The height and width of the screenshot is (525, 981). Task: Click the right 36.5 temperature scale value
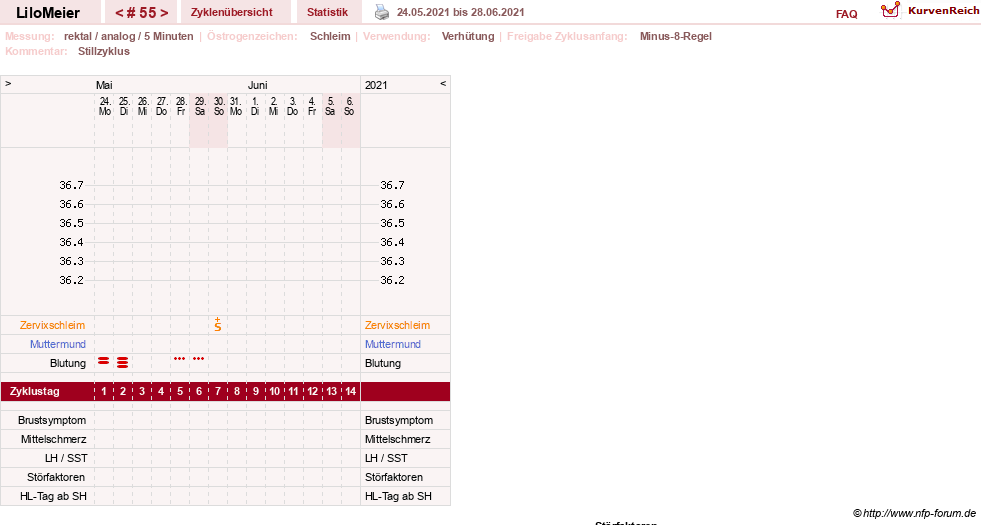[x=392, y=223]
